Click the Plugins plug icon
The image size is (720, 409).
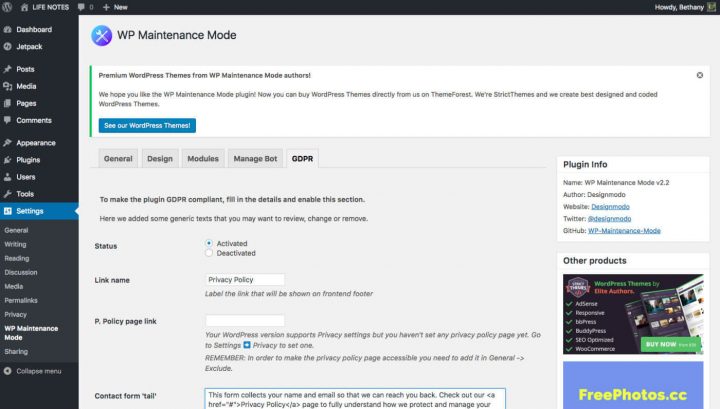(x=7, y=160)
